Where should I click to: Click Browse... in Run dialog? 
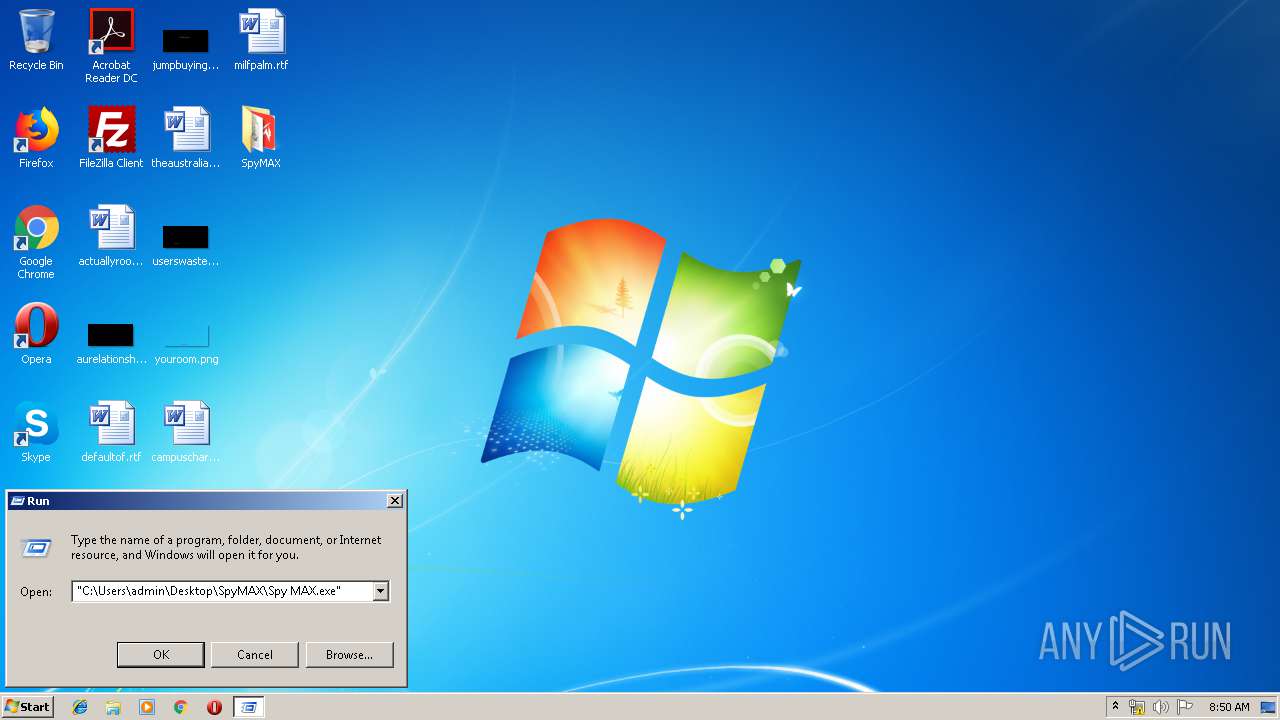349,654
